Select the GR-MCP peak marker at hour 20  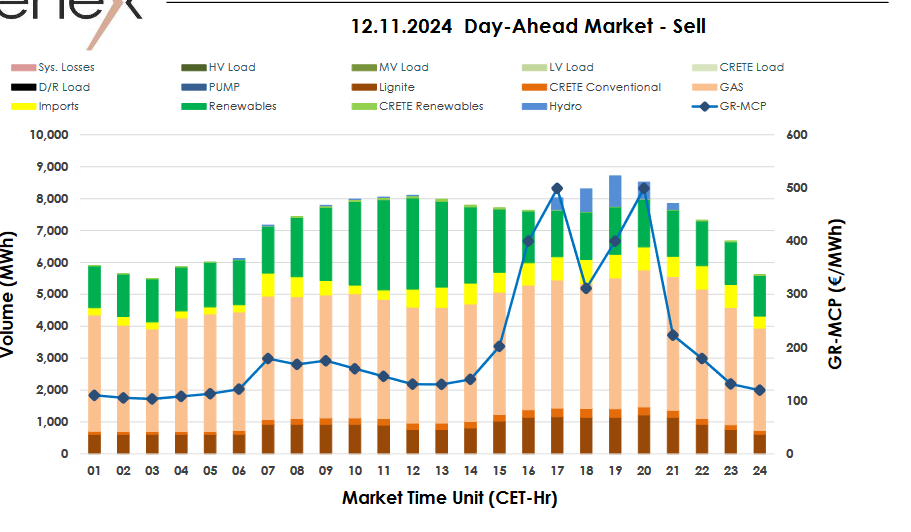[x=643, y=188]
